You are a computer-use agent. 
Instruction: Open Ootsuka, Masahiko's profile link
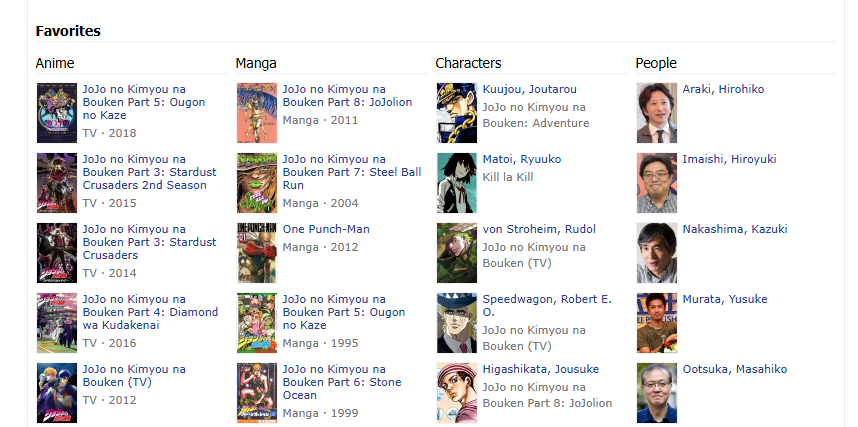735,369
